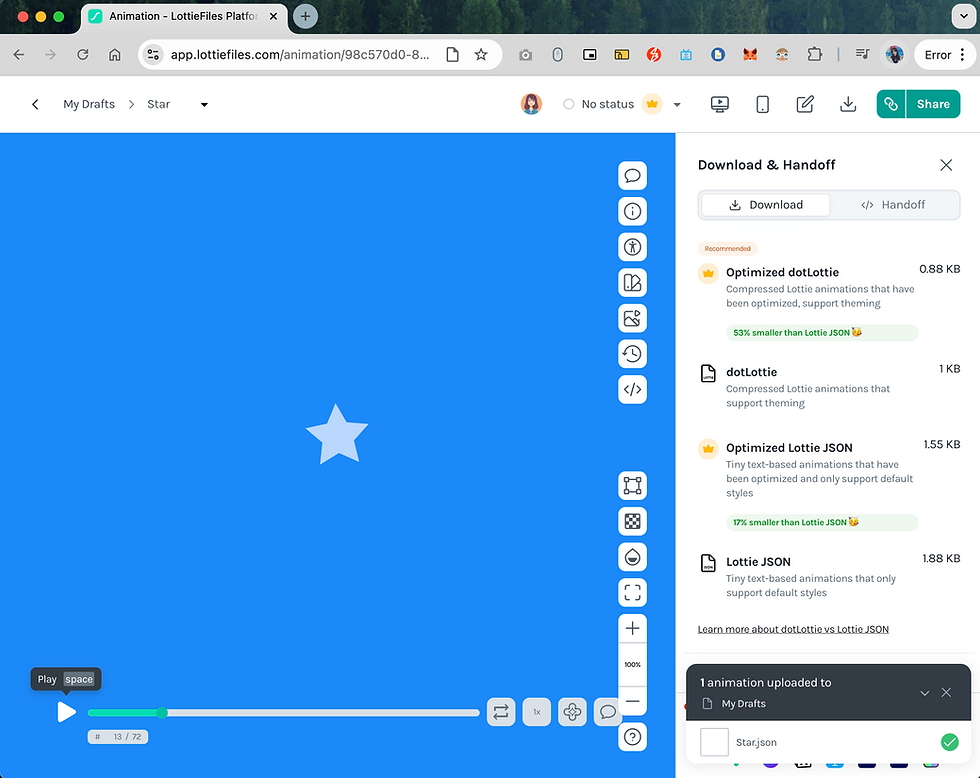Screen dimensions: 980x778
Task: Open the background color picker icon
Action: (632, 557)
